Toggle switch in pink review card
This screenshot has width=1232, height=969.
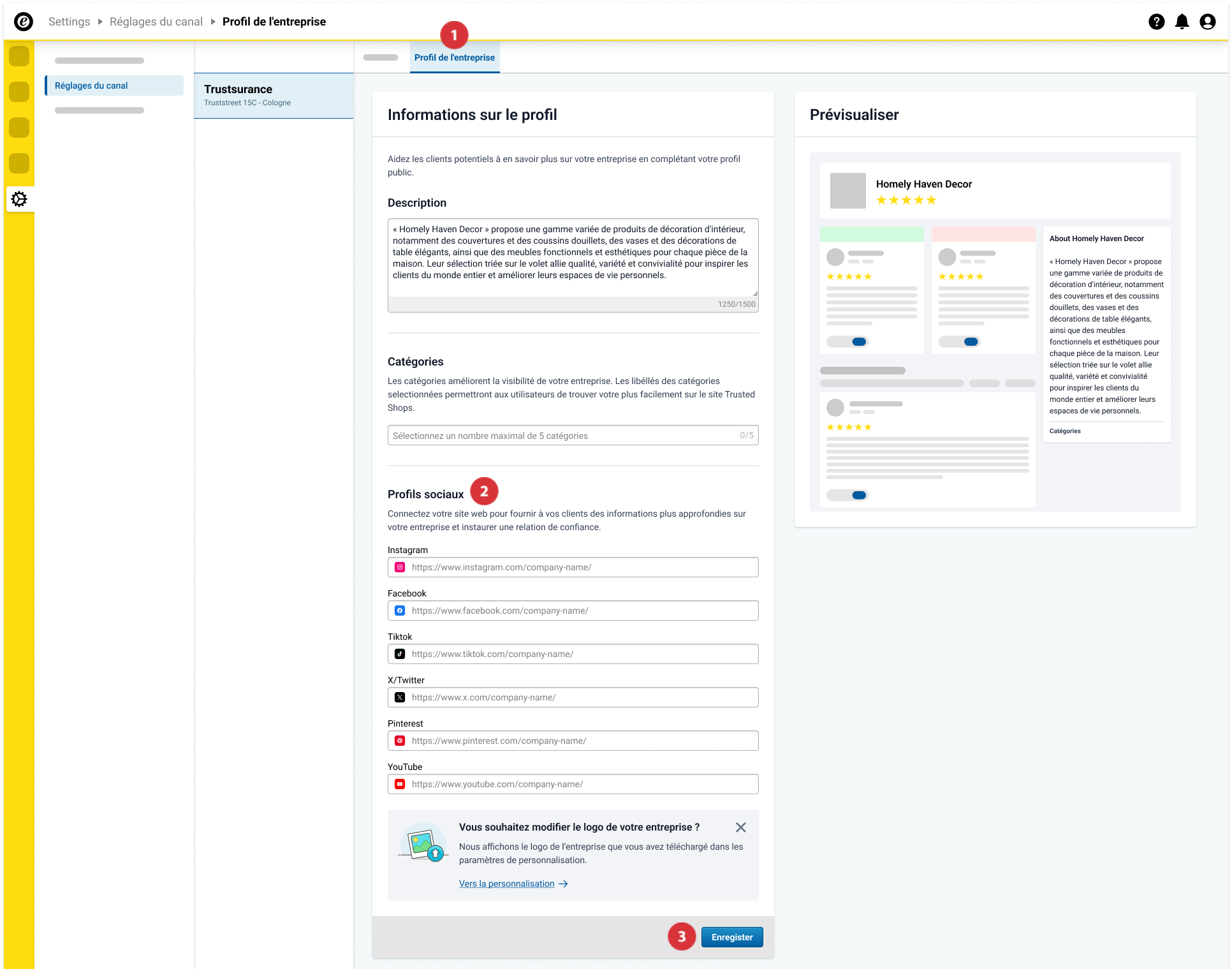pyautogui.click(x=960, y=342)
